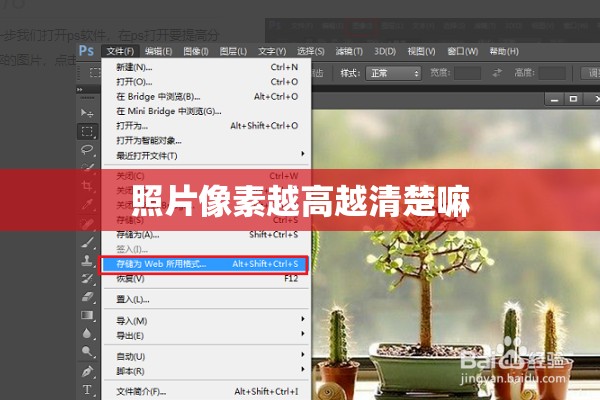The width and height of the screenshot is (600, 400).
Task: Select the Clone Stamp tool
Action: click(87, 260)
